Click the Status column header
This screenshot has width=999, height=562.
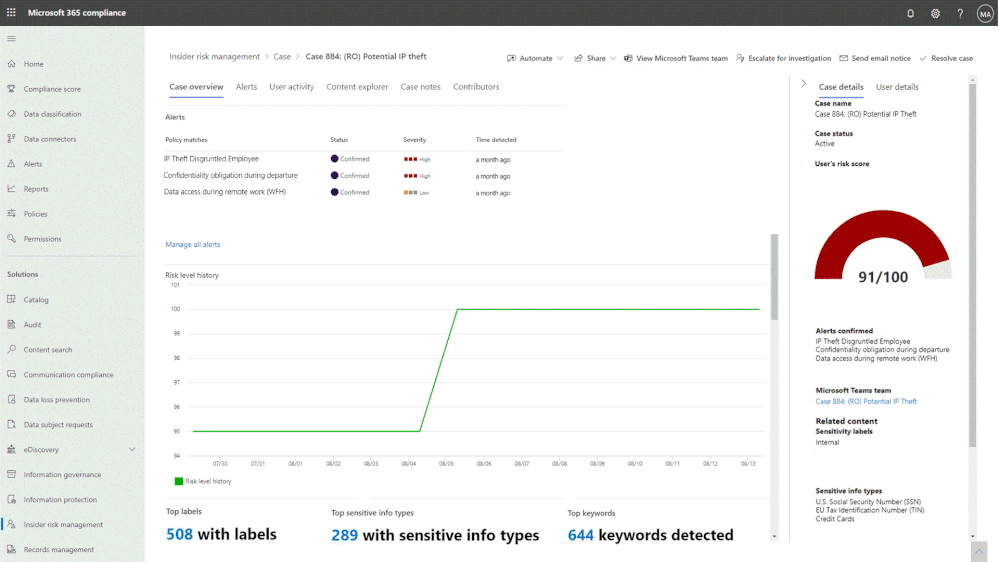point(339,140)
